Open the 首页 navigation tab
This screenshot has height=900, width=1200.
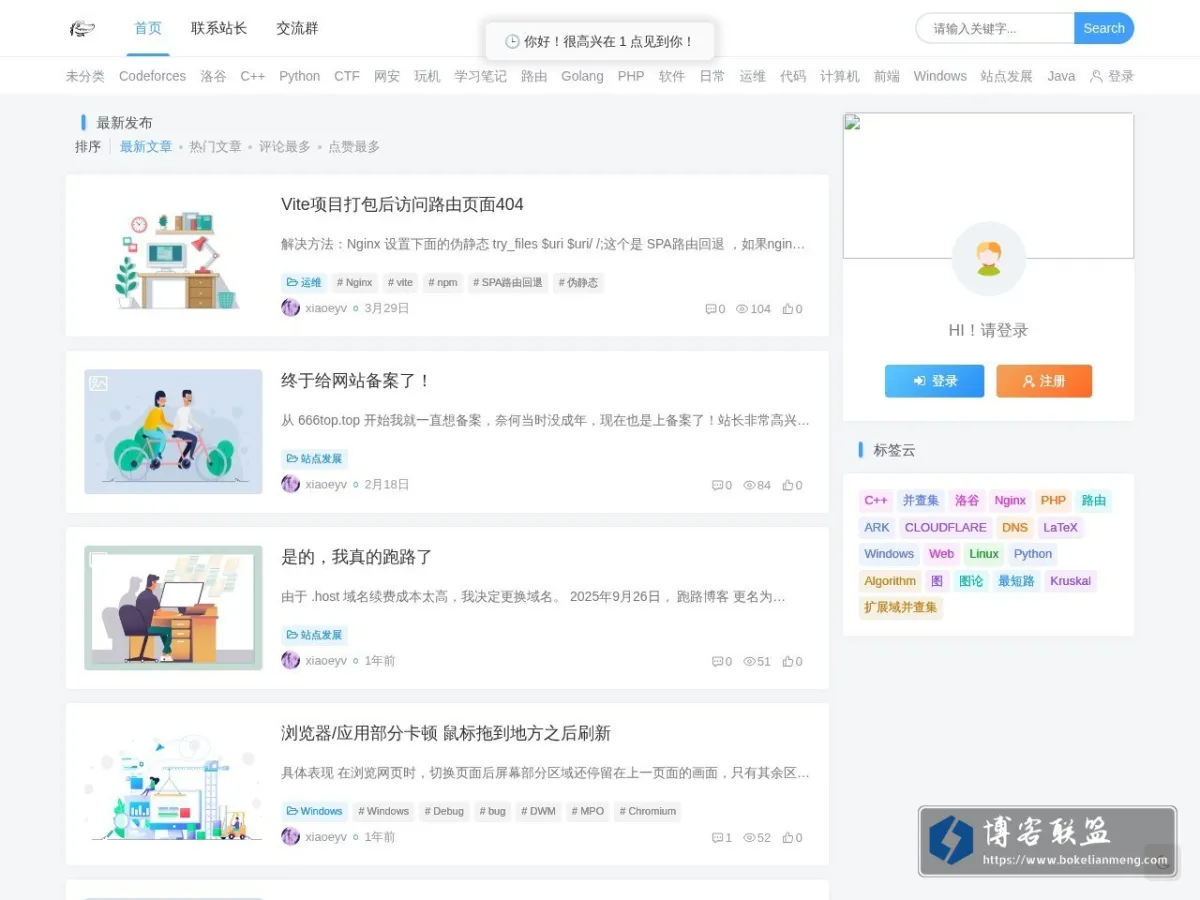[x=148, y=28]
